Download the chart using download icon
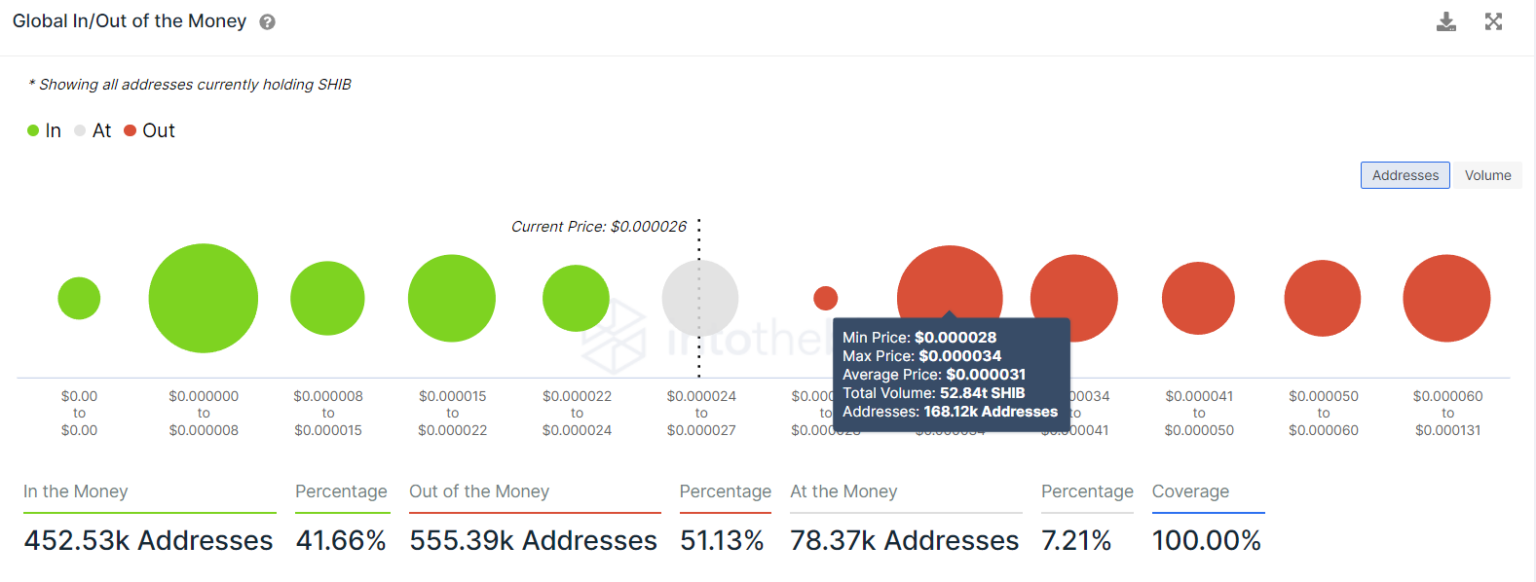The height and width of the screenshot is (582, 1536). (x=1446, y=22)
